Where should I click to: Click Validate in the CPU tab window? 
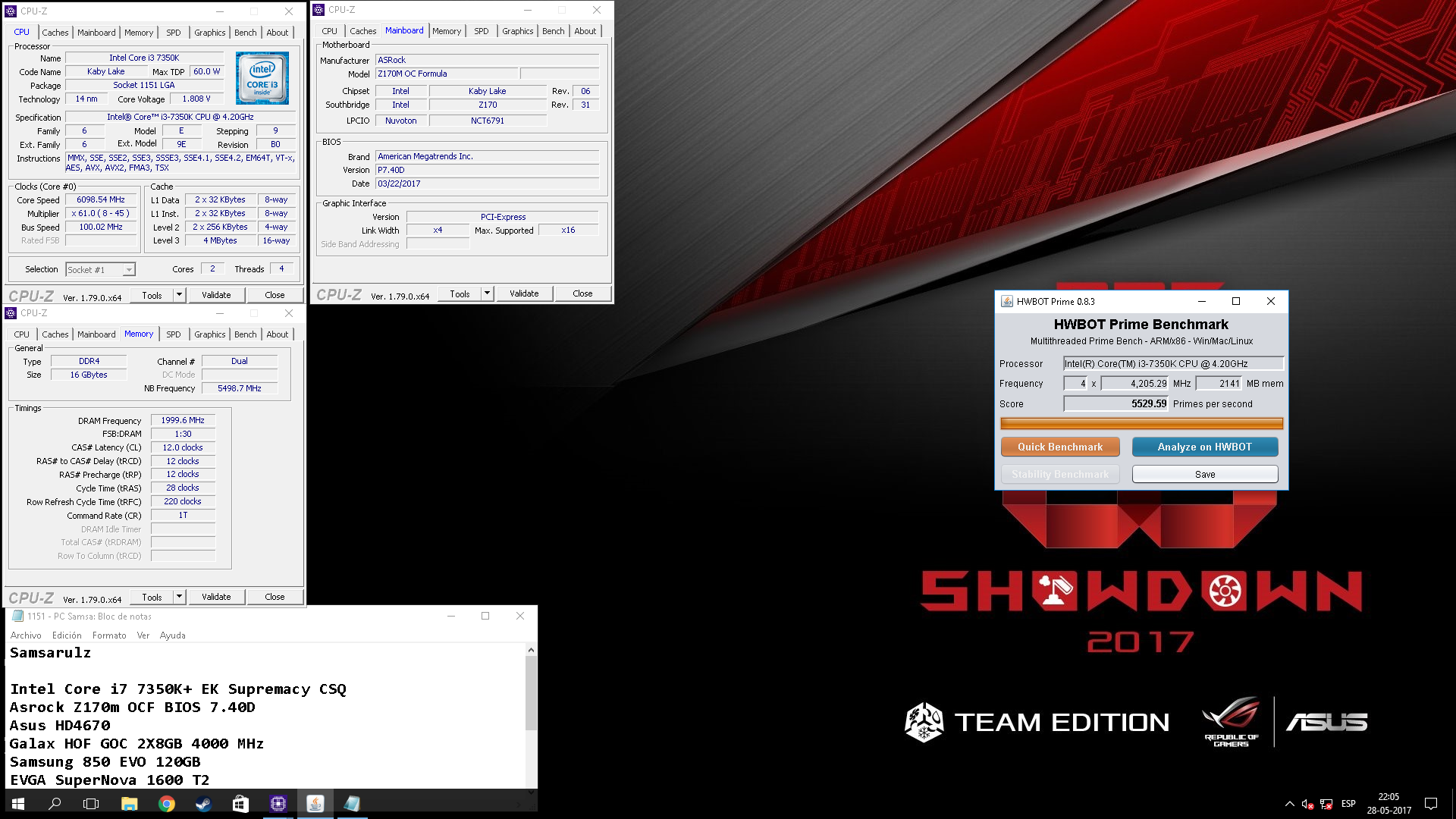click(216, 295)
